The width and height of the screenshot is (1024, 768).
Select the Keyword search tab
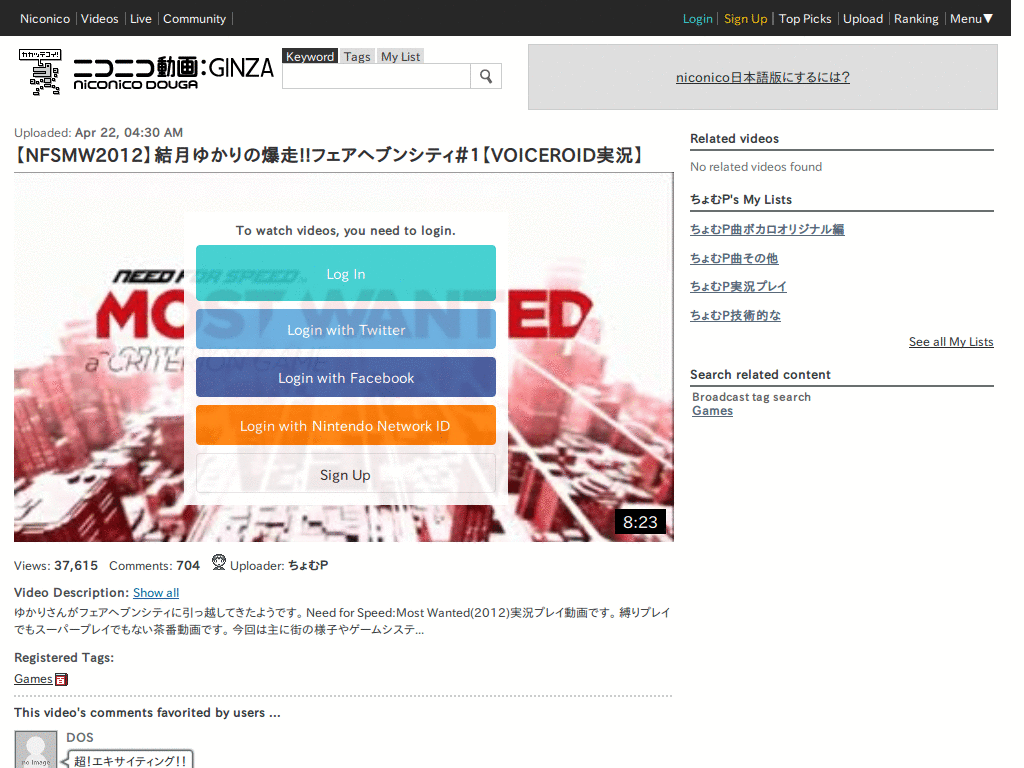coord(310,57)
